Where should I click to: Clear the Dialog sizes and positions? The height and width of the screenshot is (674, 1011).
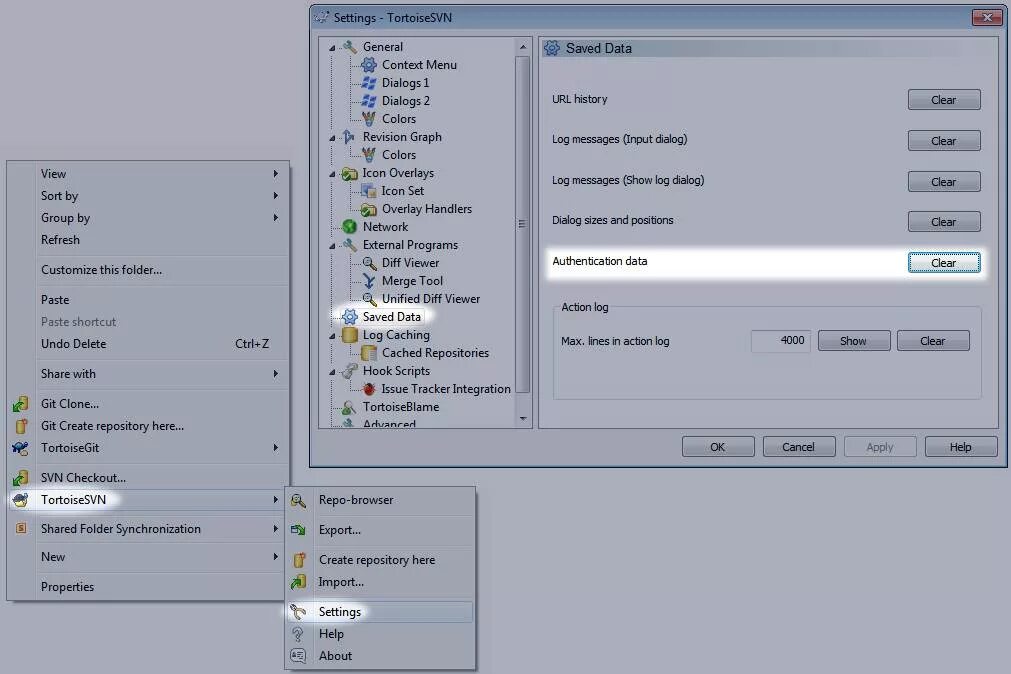click(x=944, y=222)
